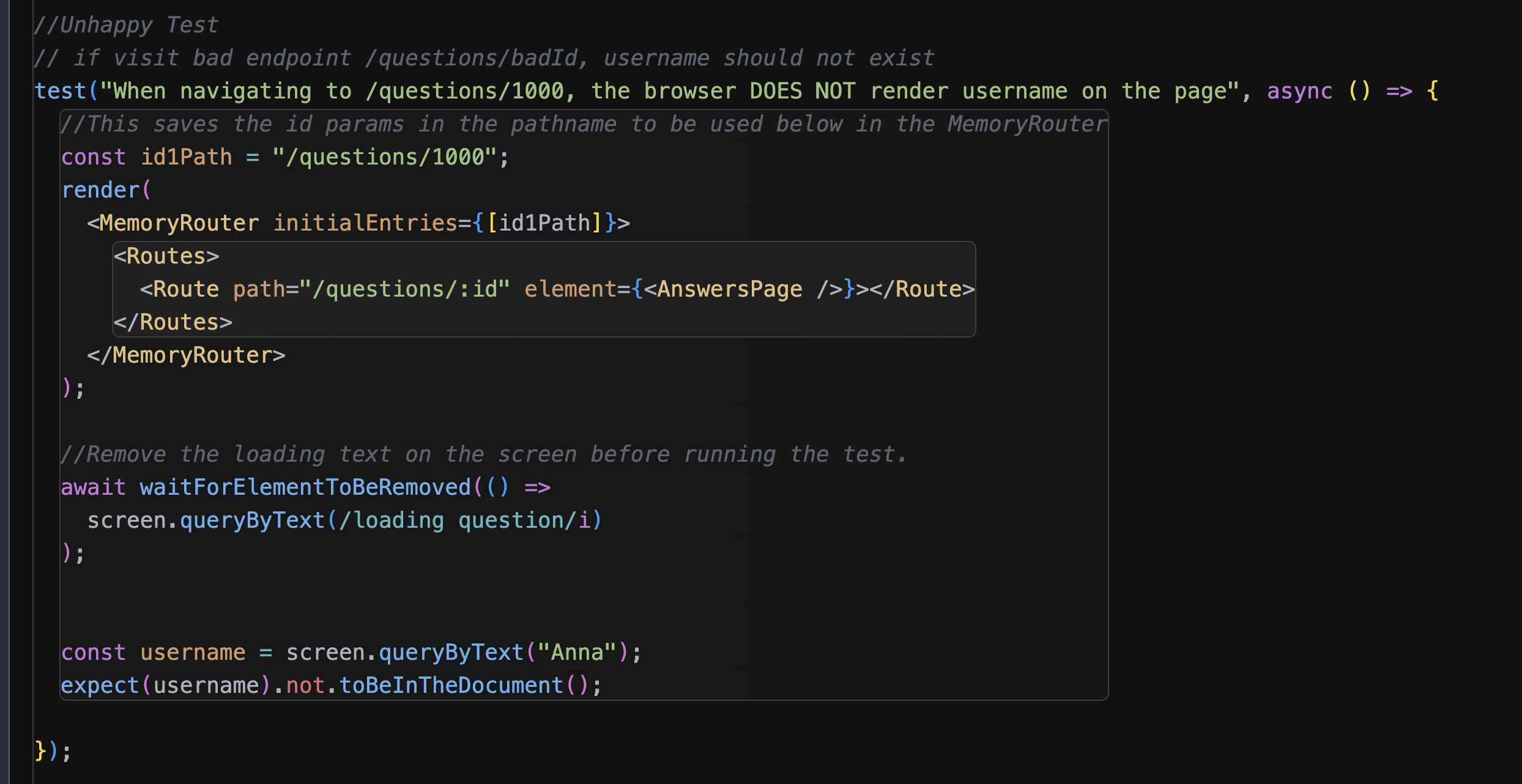Click the closing MemoryRouter tag

click(x=186, y=355)
